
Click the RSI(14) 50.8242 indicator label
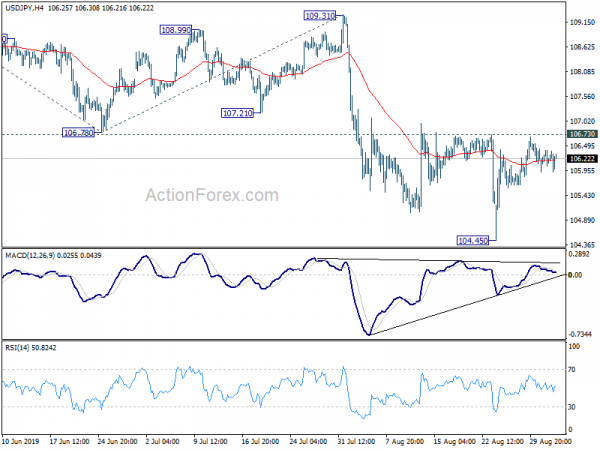(31, 347)
